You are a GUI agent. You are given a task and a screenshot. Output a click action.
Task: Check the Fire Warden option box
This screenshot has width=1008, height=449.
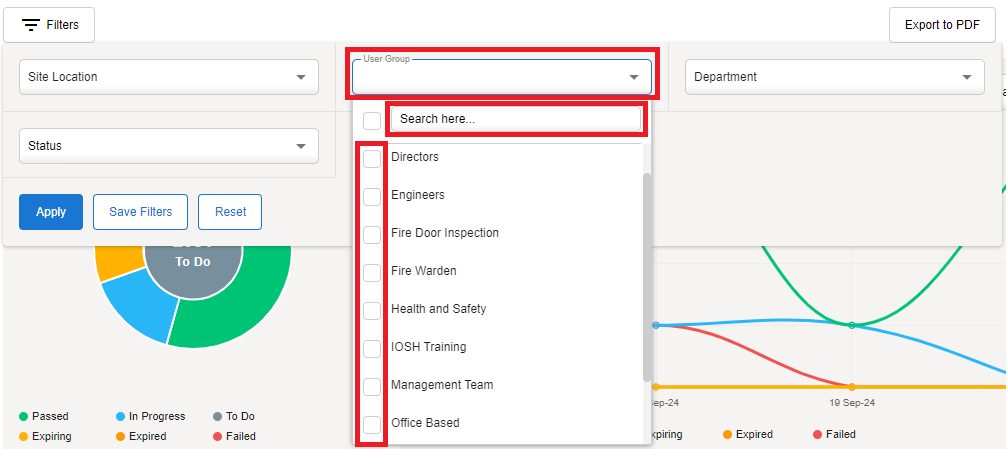pyautogui.click(x=372, y=272)
